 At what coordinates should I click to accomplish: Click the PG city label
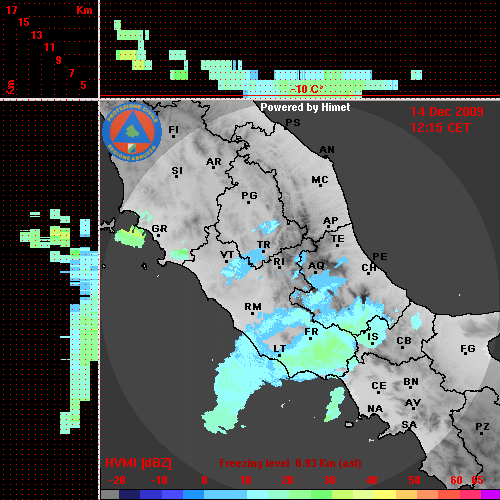point(249,195)
